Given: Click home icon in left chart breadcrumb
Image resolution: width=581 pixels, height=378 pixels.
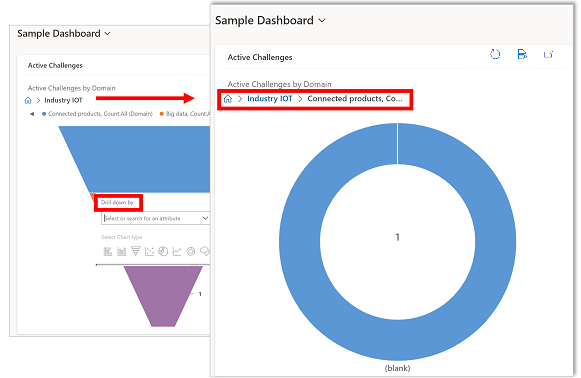Looking at the screenshot, I should point(28,100).
